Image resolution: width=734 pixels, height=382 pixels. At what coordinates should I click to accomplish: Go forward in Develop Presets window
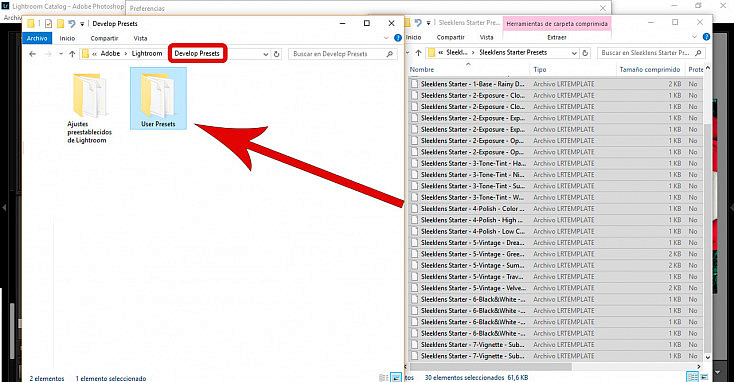(48, 54)
